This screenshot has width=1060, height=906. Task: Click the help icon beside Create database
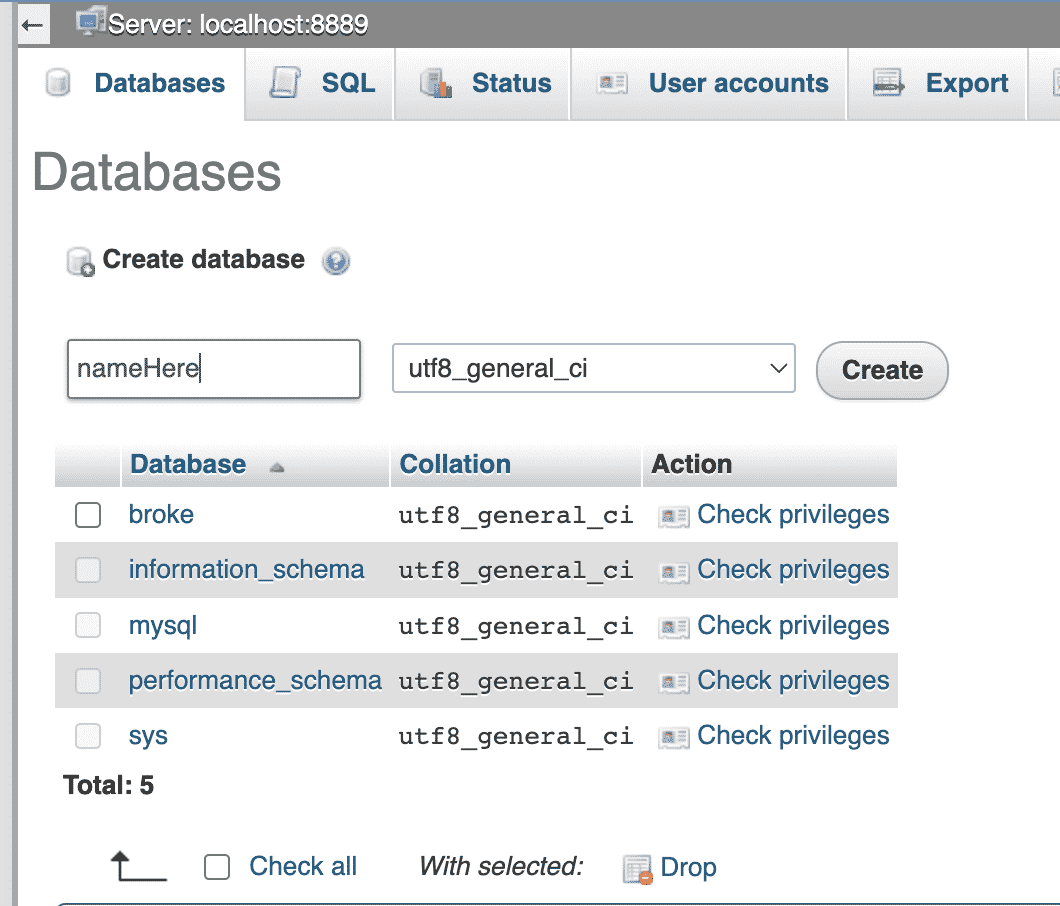point(336,262)
